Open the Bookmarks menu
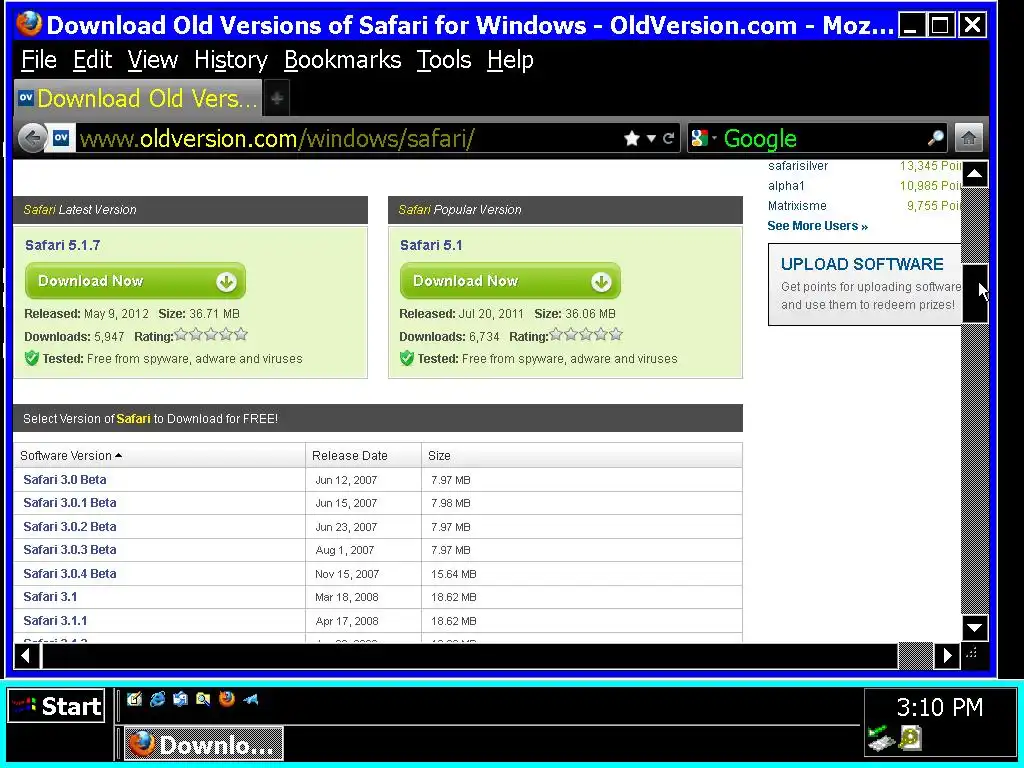 click(x=342, y=60)
